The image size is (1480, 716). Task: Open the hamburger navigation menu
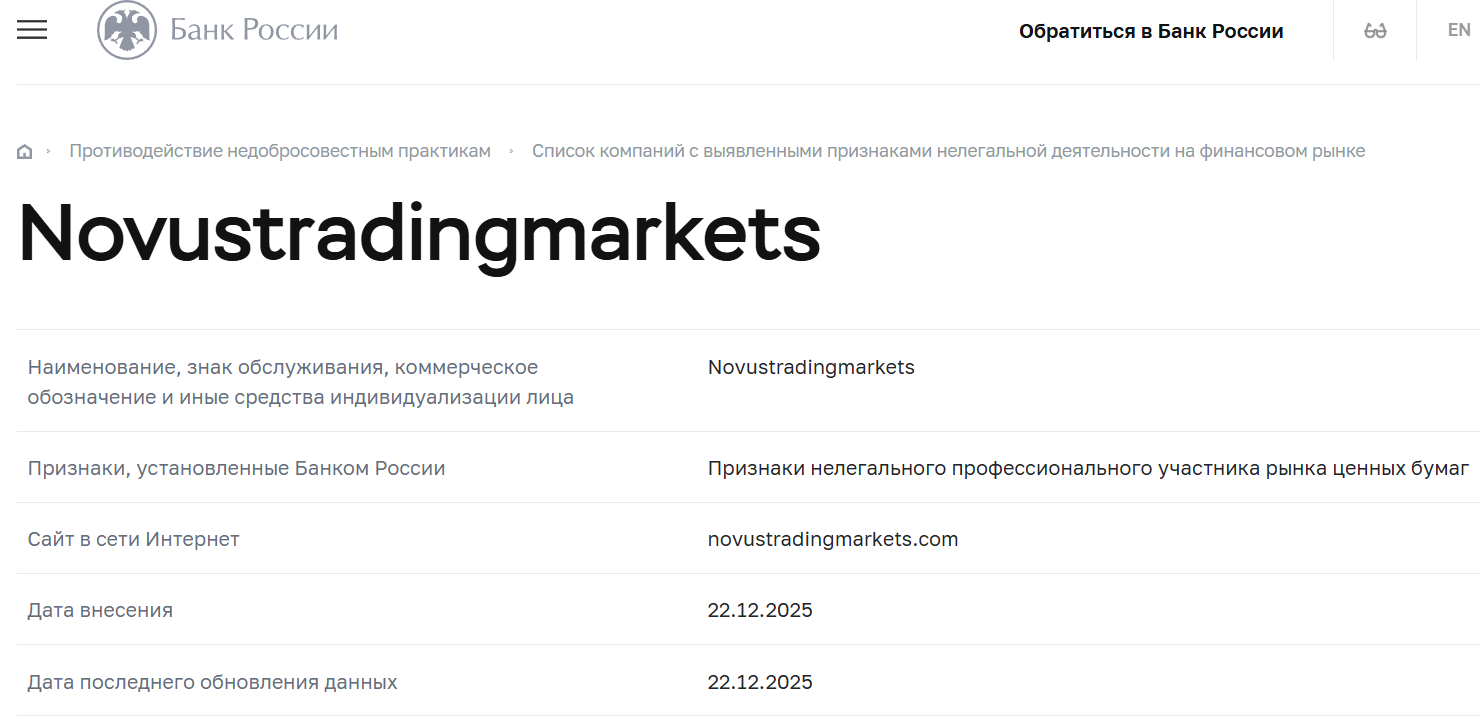tap(31, 30)
